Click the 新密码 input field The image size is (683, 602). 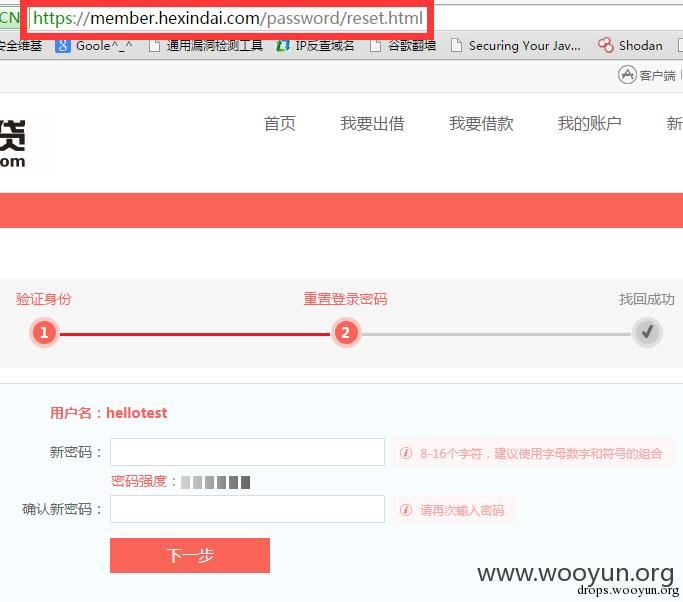tap(247, 452)
